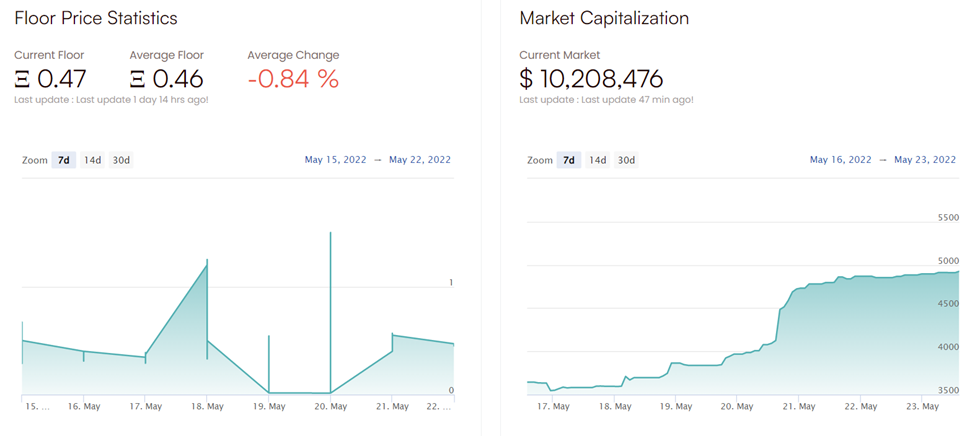
Task: Click the May 15, 2022 start date
Action: (x=334, y=160)
